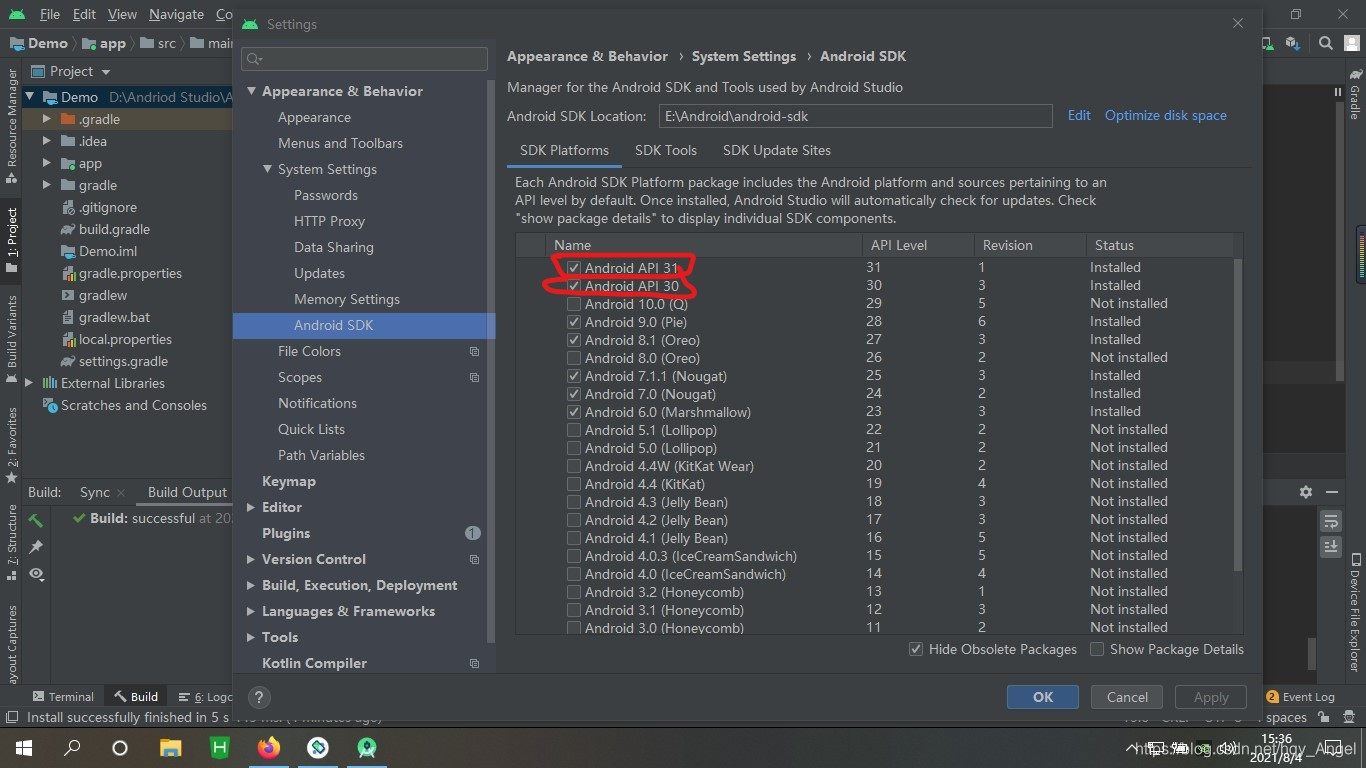Expand Tools settings section
Screen dimensions: 1366x768
coord(251,637)
